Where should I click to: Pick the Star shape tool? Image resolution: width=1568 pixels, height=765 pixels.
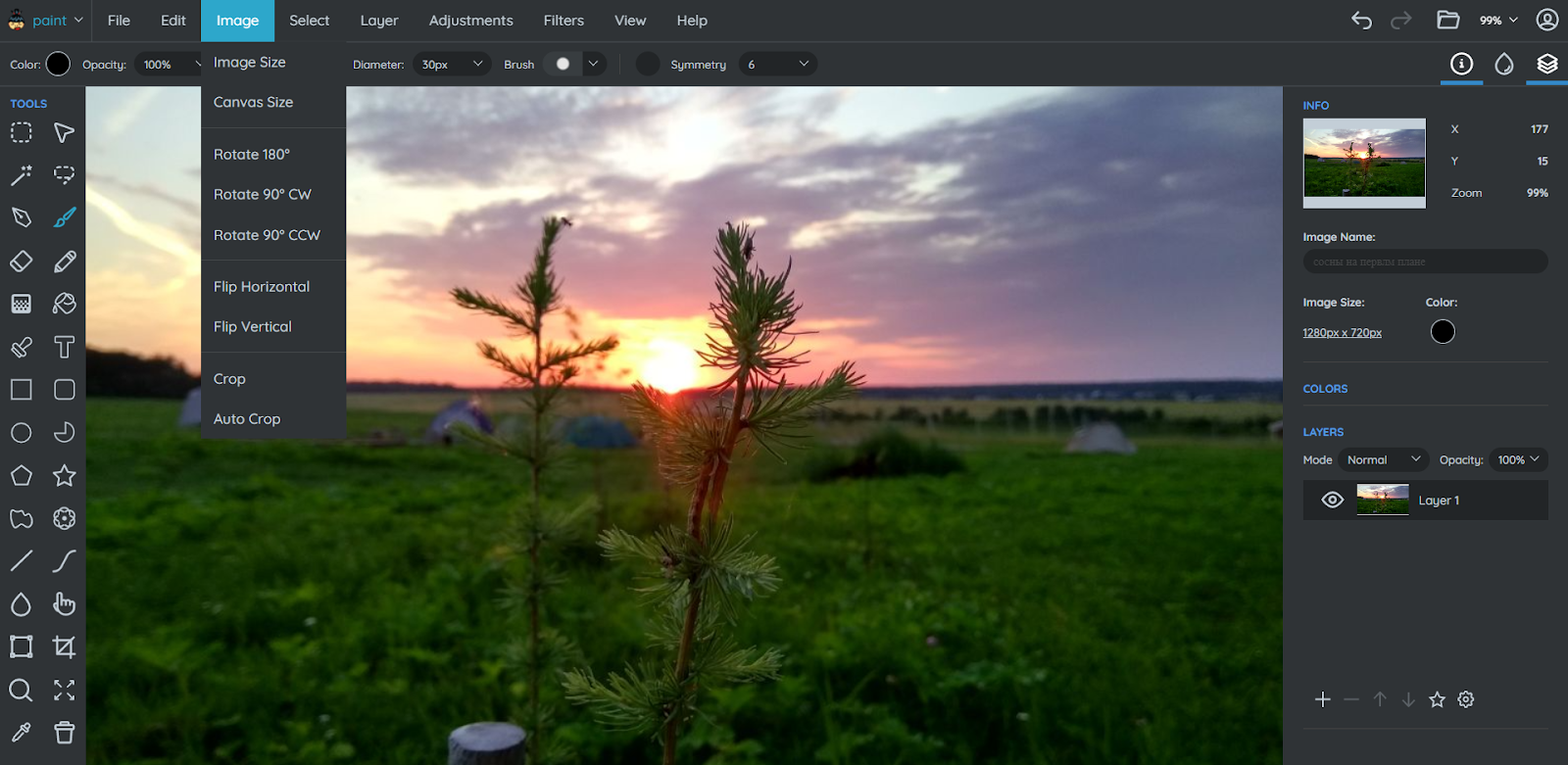[65, 476]
